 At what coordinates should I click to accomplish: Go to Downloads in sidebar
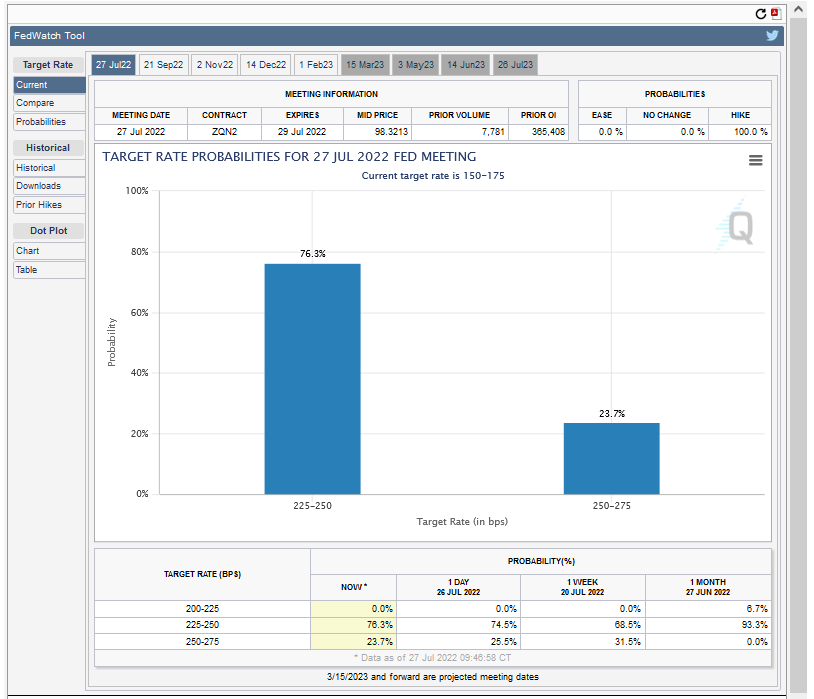point(49,186)
